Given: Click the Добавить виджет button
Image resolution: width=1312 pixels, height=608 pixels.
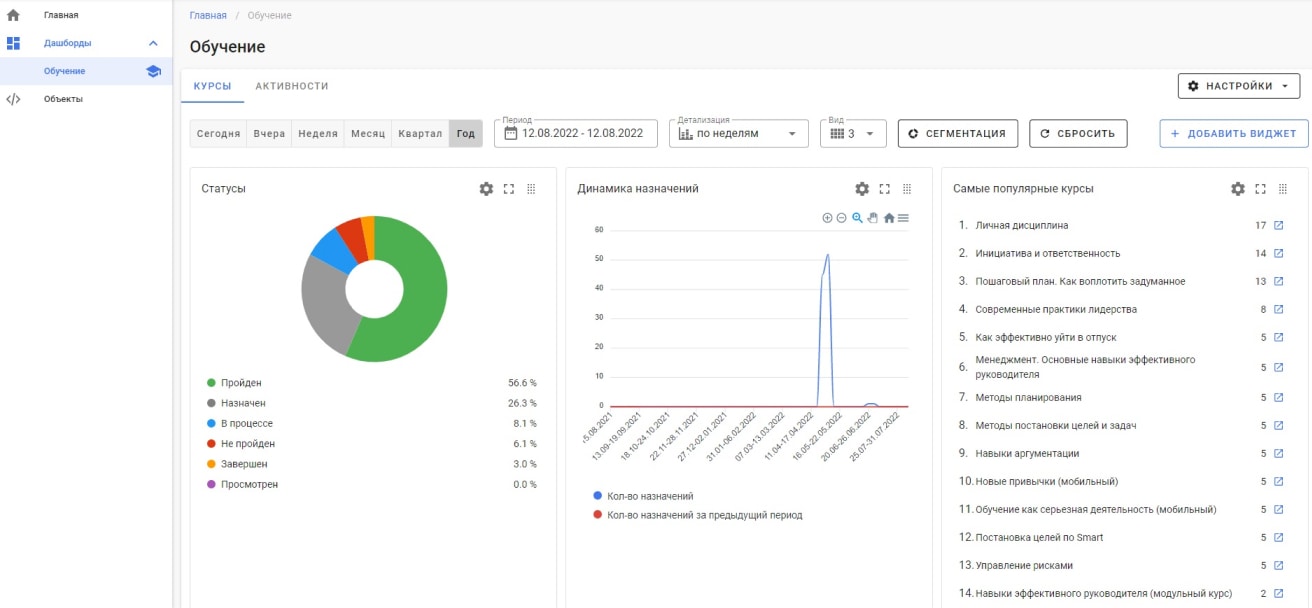Looking at the screenshot, I should point(1233,134).
